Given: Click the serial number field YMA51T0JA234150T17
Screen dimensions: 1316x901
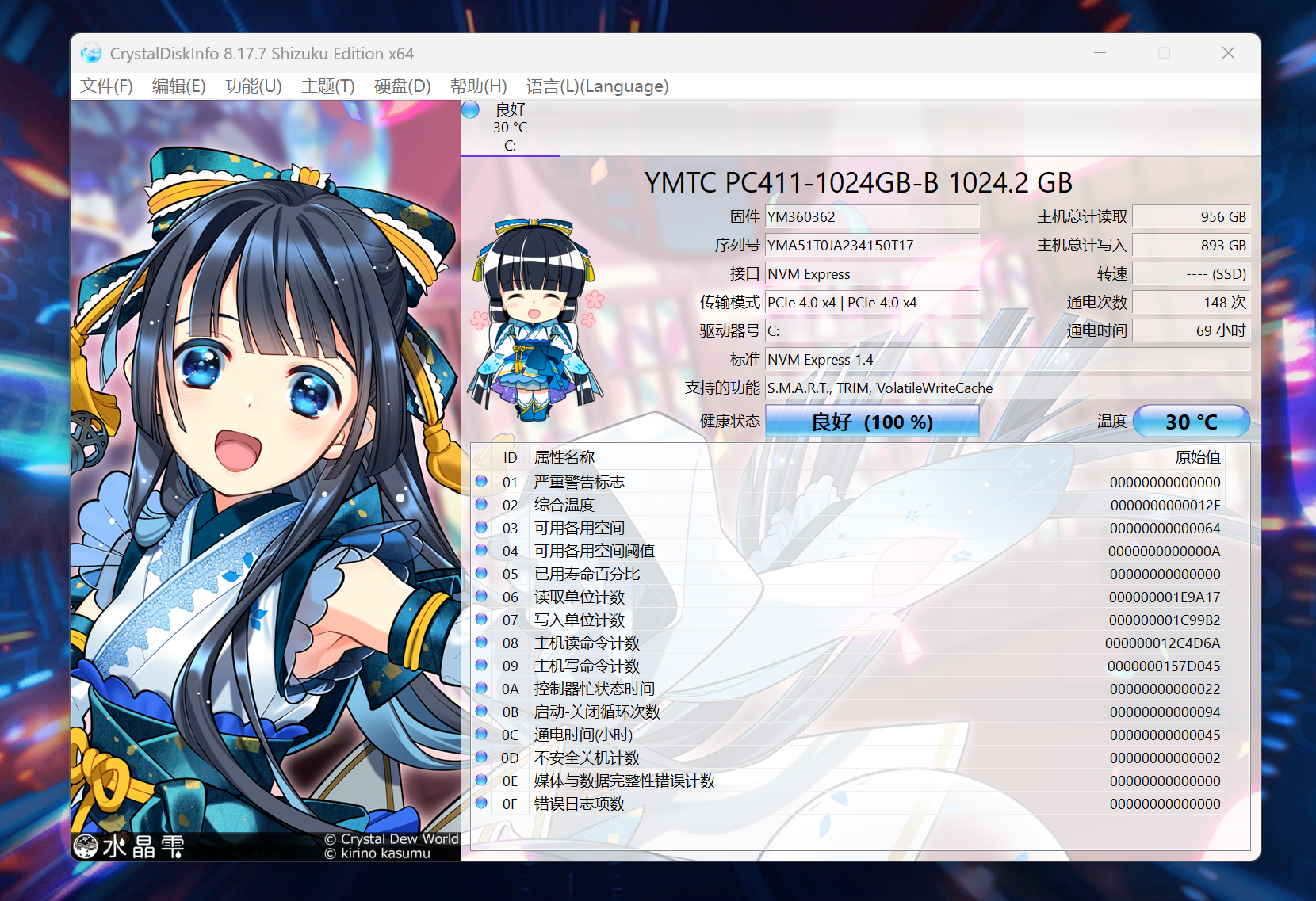Looking at the screenshot, I should click(x=872, y=246).
